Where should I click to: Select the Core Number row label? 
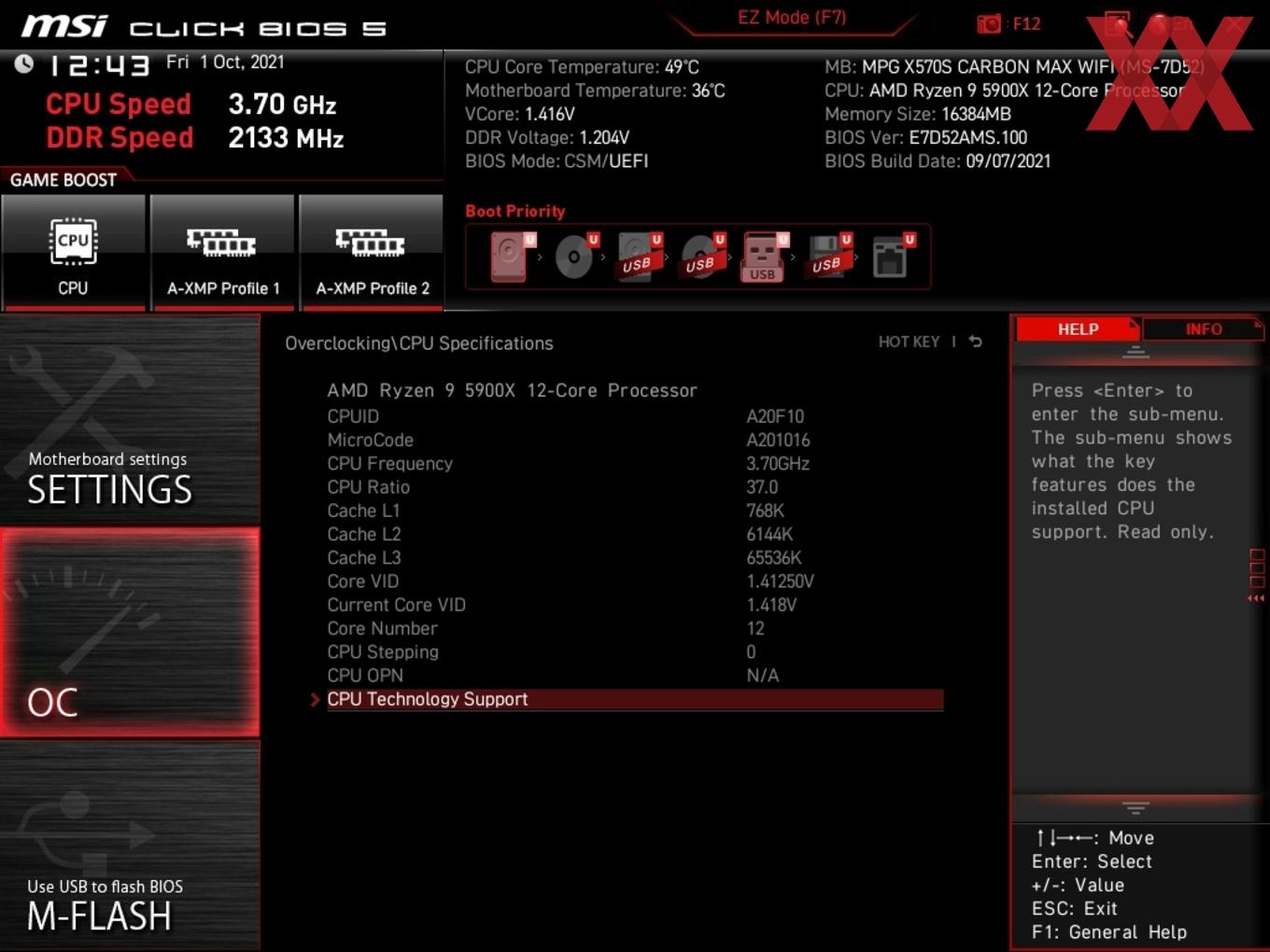pos(382,628)
